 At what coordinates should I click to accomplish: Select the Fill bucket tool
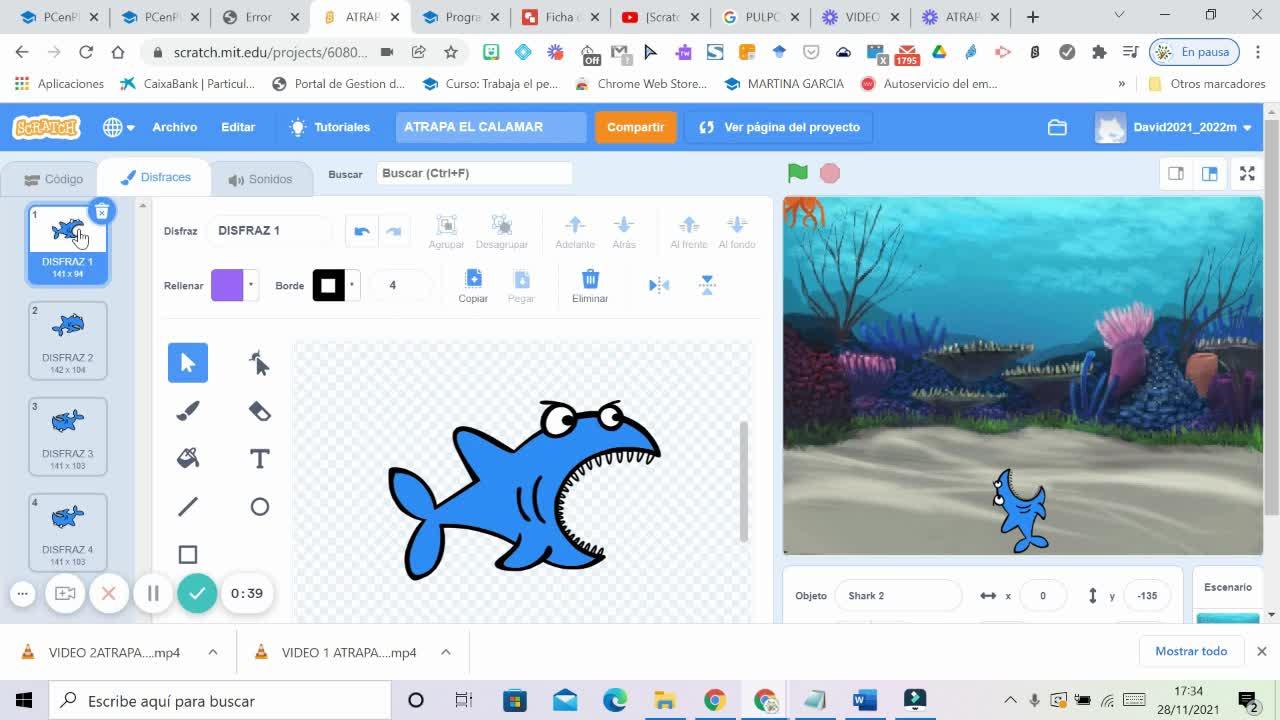click(x=188, y=458)
